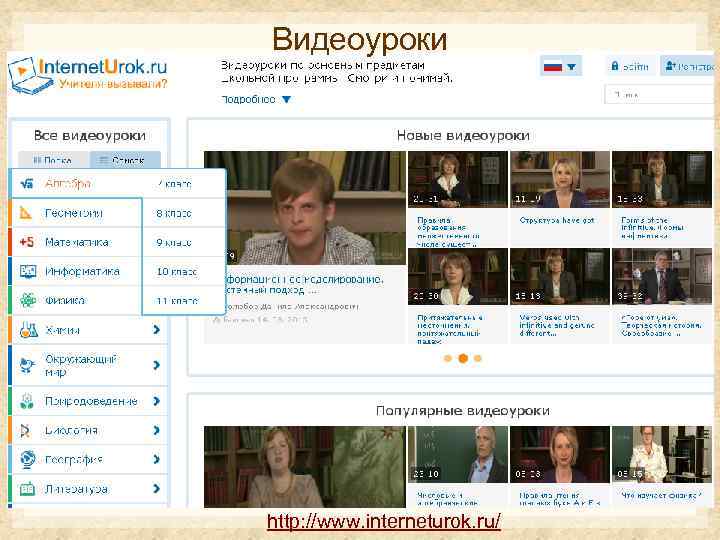Expand the Окружающий мир chevron
The width and height of the screenshot is (720, 540).
click(156, 365)
